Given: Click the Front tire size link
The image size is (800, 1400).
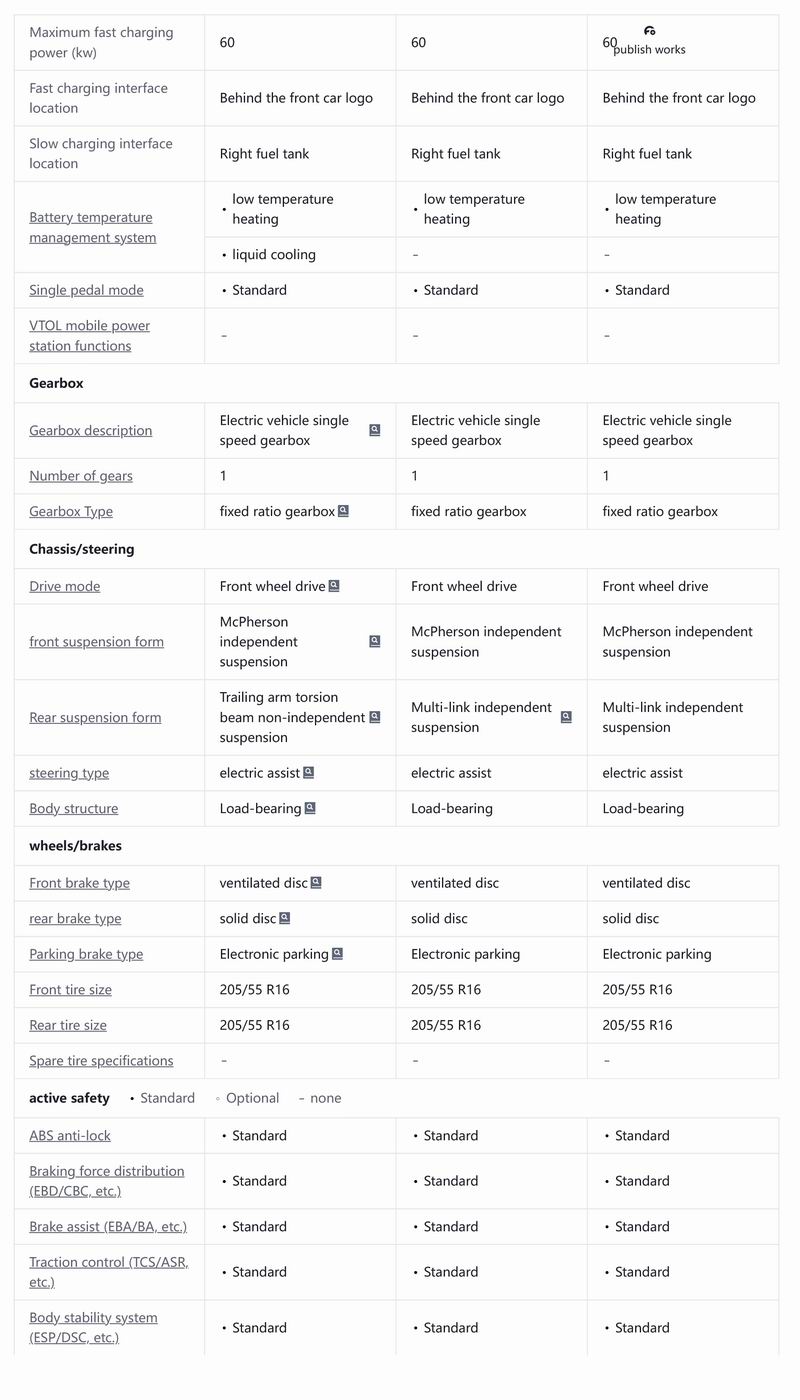Looking at the screenshot, I should tap(70, 990).
